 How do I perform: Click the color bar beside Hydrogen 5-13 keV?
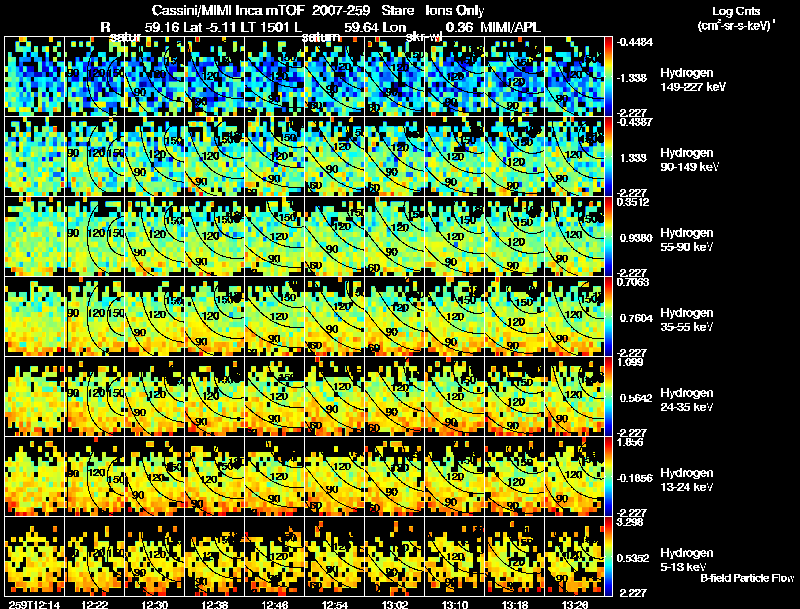(608, 556)
